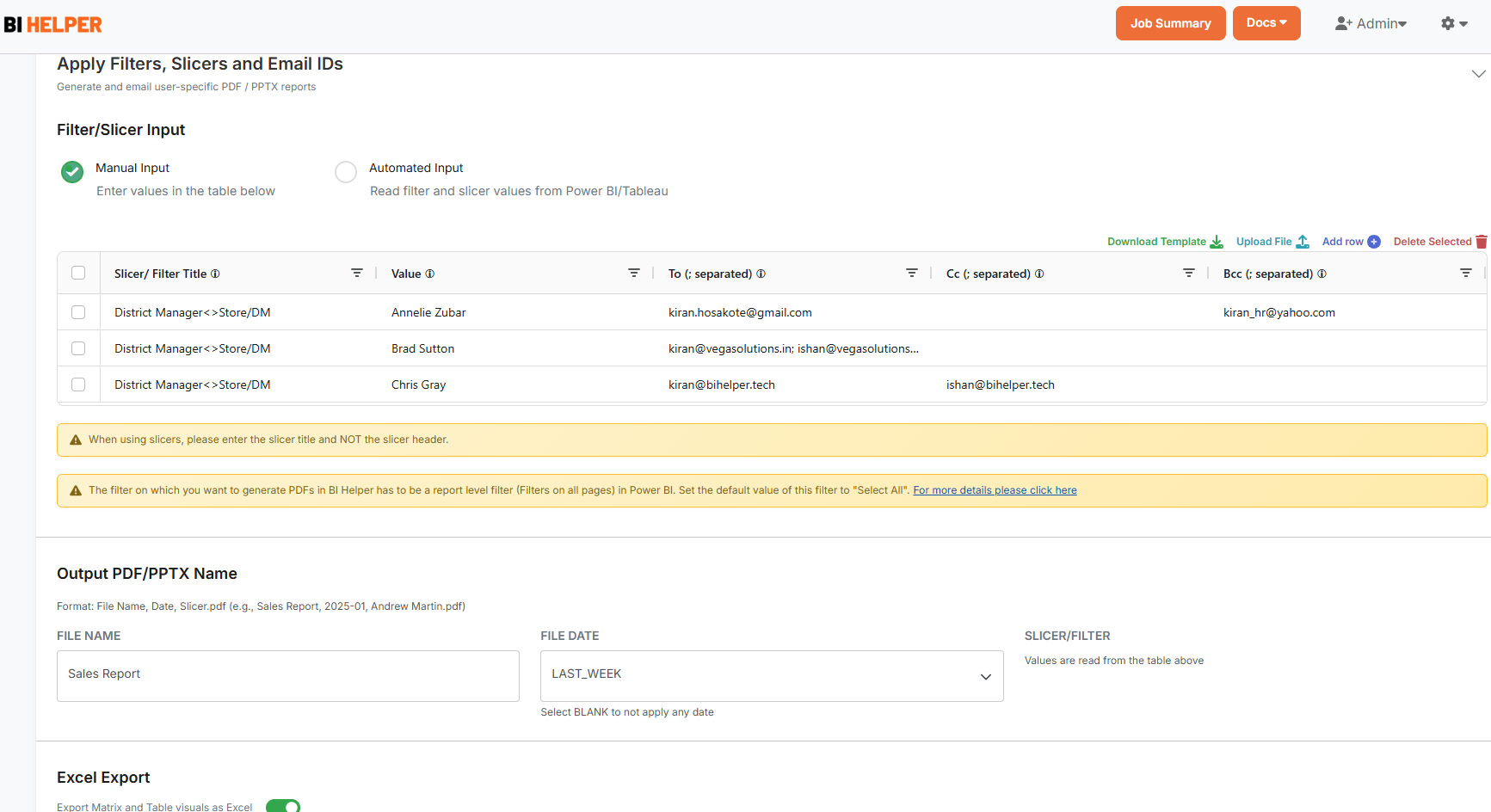Click info icon beside Cc header

(1039, 274)
